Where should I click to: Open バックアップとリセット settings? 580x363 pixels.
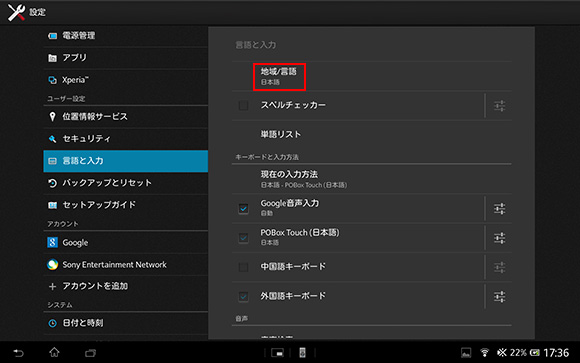tap(125, 183)
